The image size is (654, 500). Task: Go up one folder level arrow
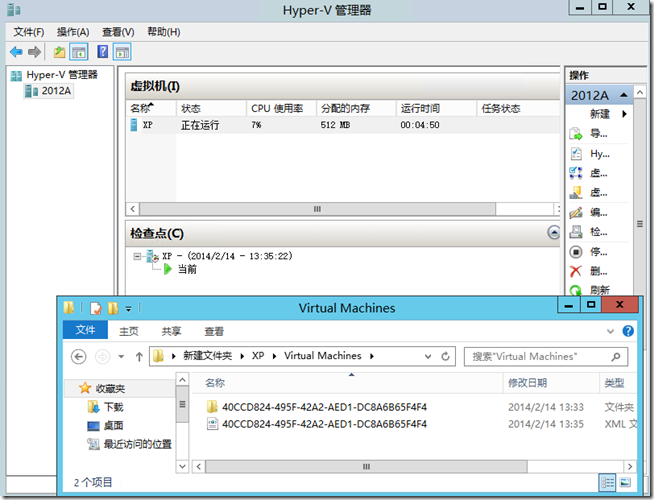click(x=139, y=357)
